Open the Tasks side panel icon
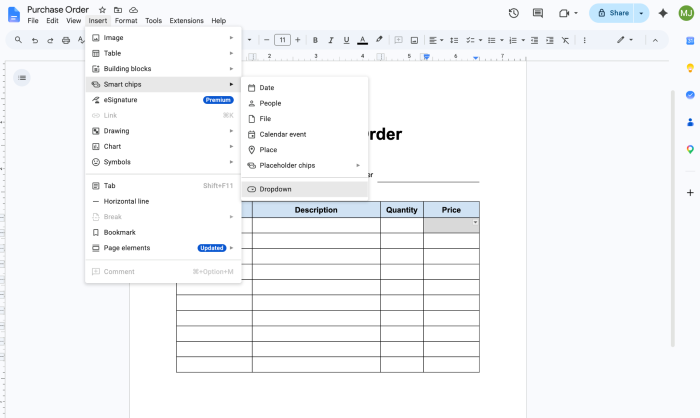Viewport: 700px width, 418px height. [x=690, y=95]
